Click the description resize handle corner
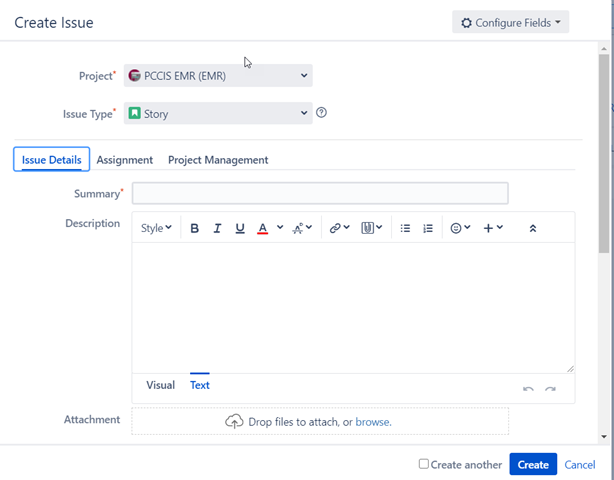 click(571, 369)
